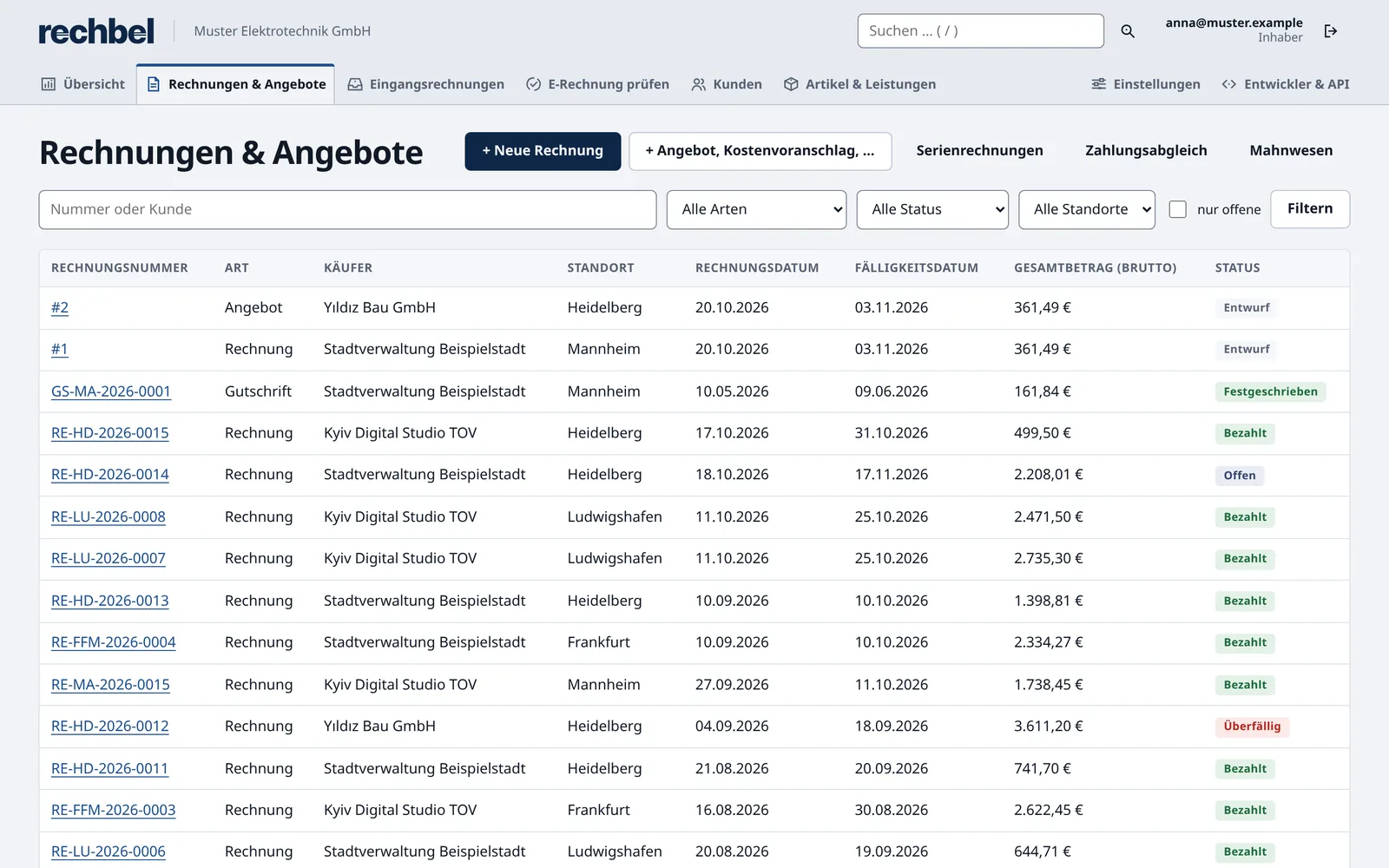
Task: Click the Artikel & Leistungen box icon
Action: coord(791,84)
